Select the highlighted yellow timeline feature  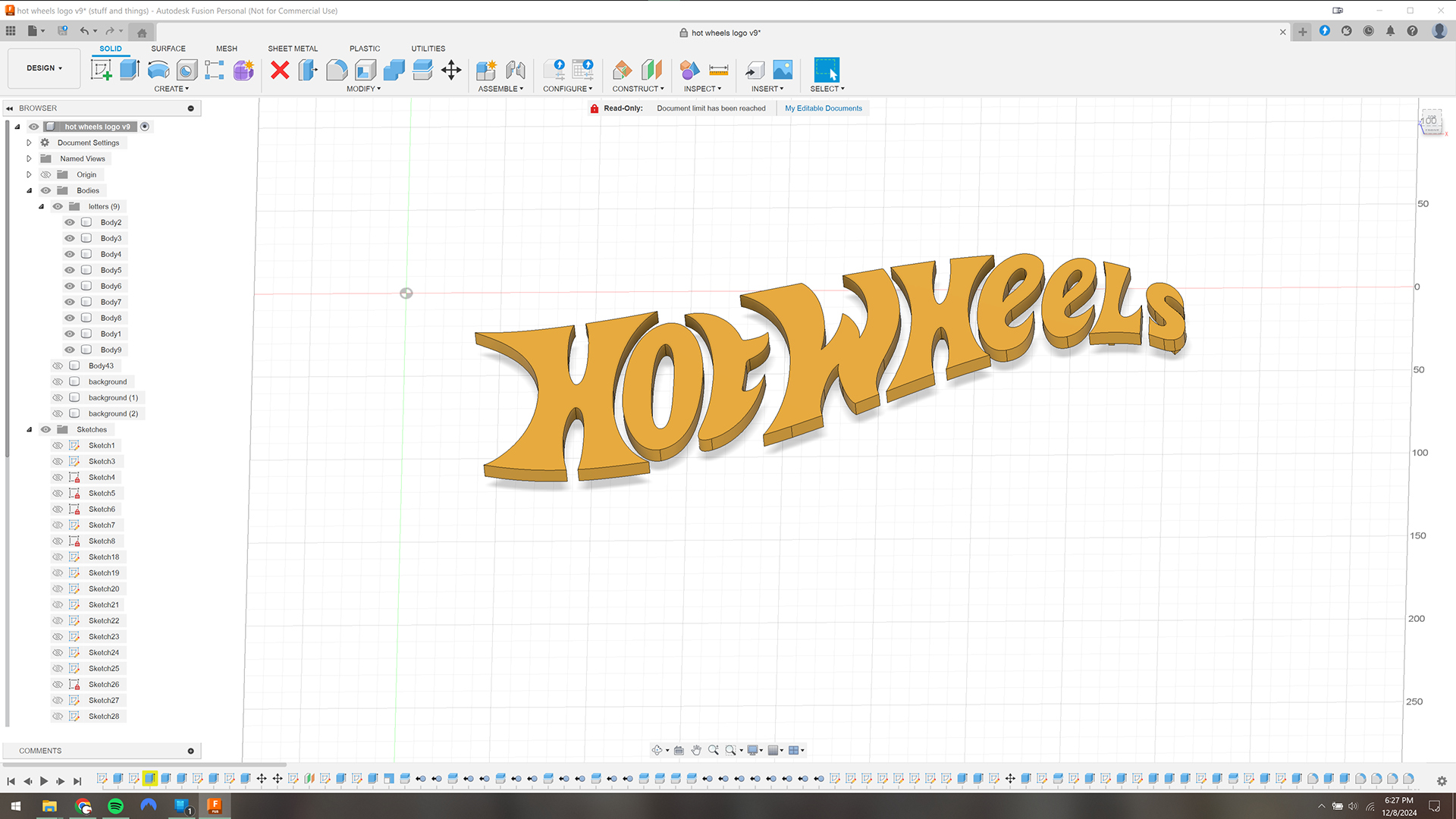[150, 778]
